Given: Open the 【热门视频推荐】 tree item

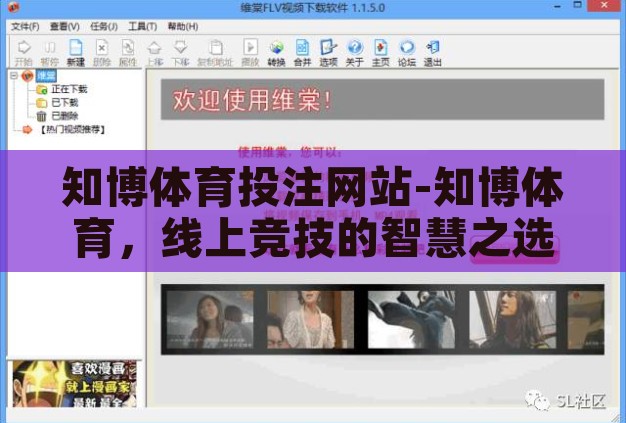Looking at the screenshot, I should [73, 129].
